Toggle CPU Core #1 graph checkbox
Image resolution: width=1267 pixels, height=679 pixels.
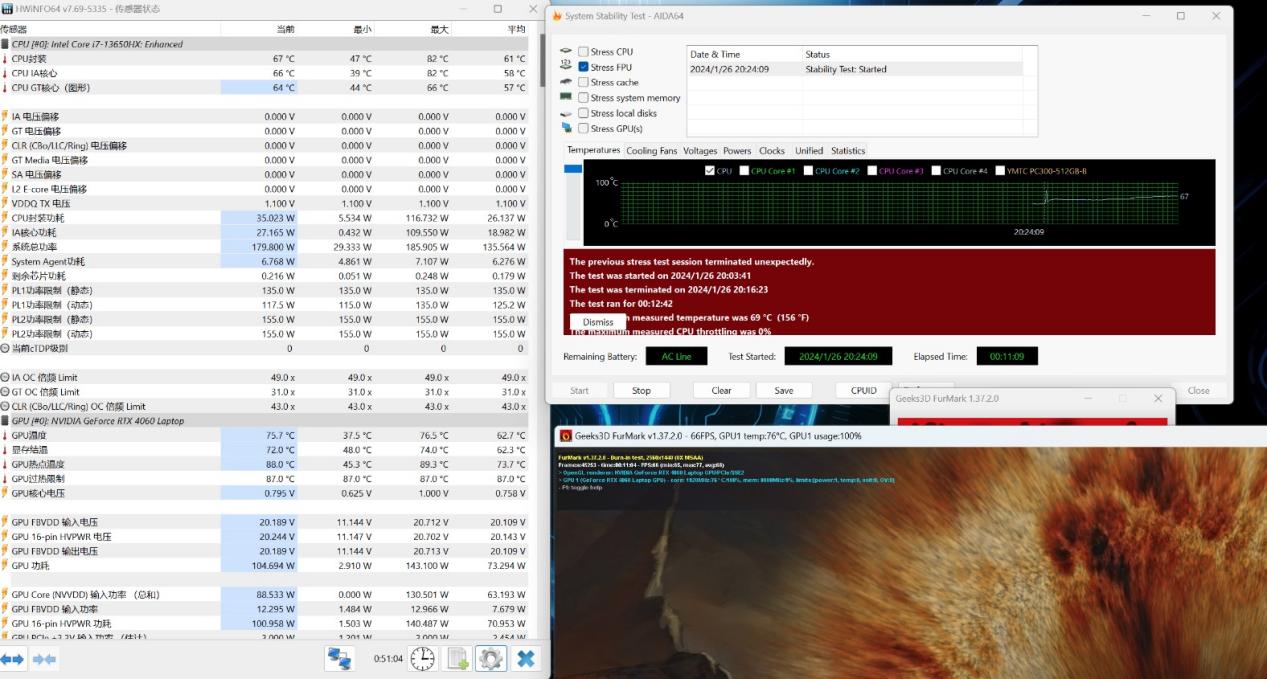(x=745, y=171)
